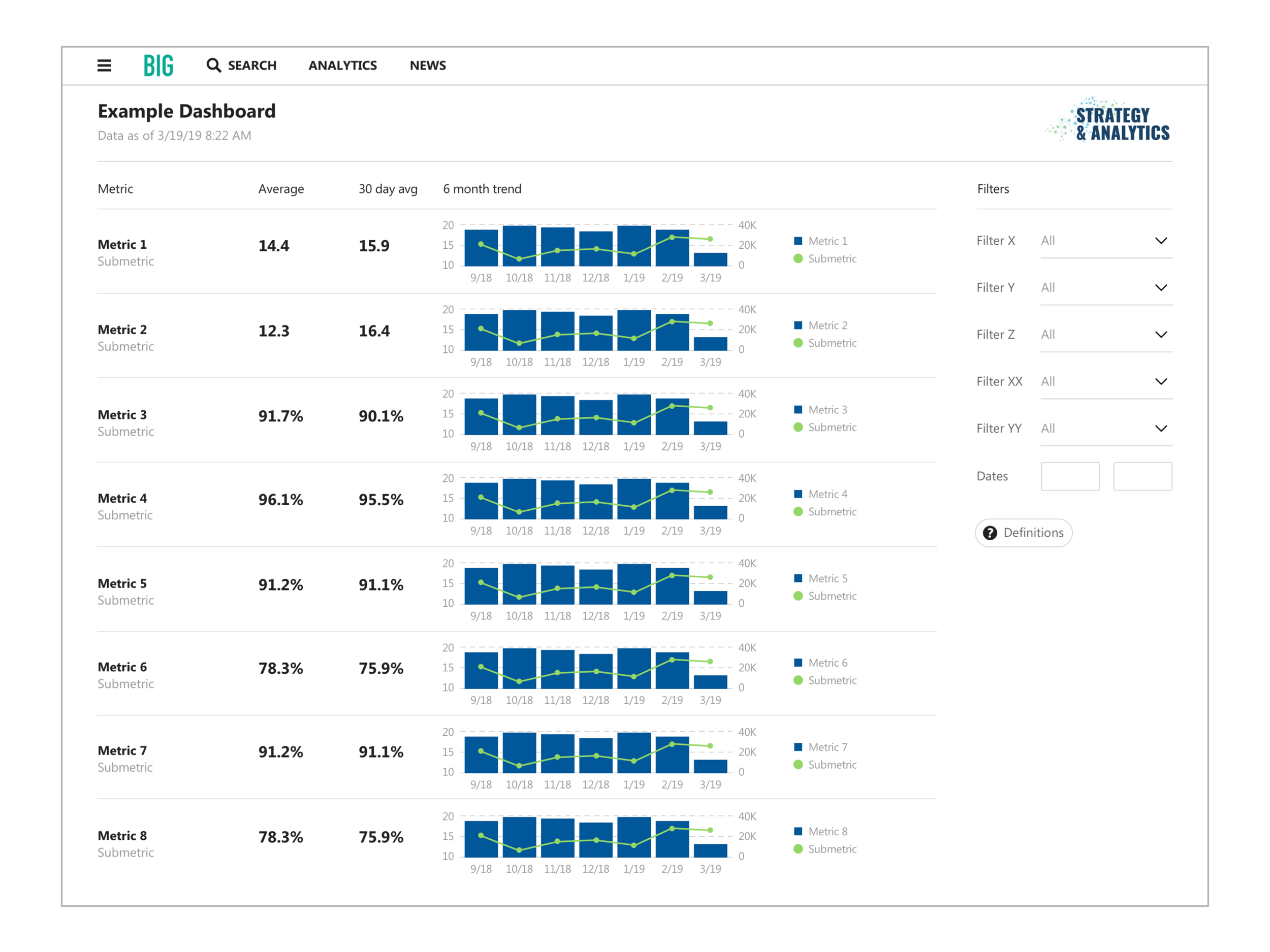Expand the Filter XX dropdown

click(x=1160, y=382)
